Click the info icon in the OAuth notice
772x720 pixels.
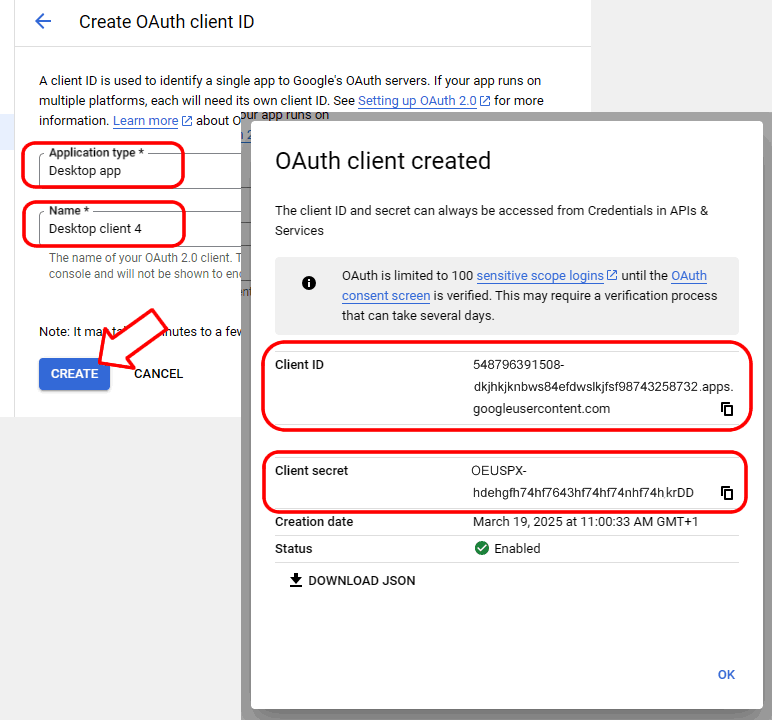point(309,283)
